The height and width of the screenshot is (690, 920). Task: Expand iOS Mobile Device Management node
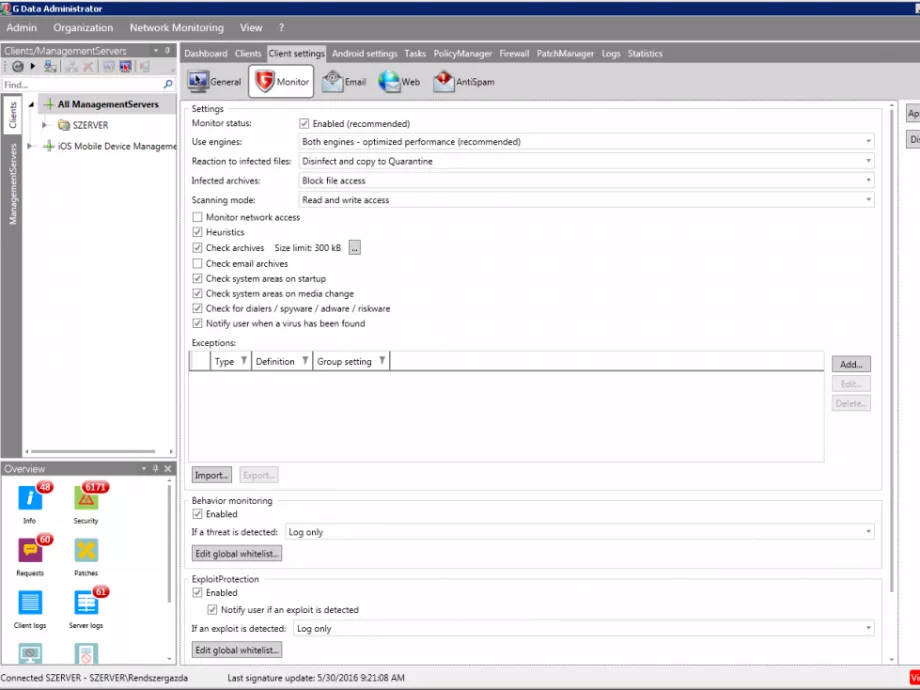pos(29,146)
